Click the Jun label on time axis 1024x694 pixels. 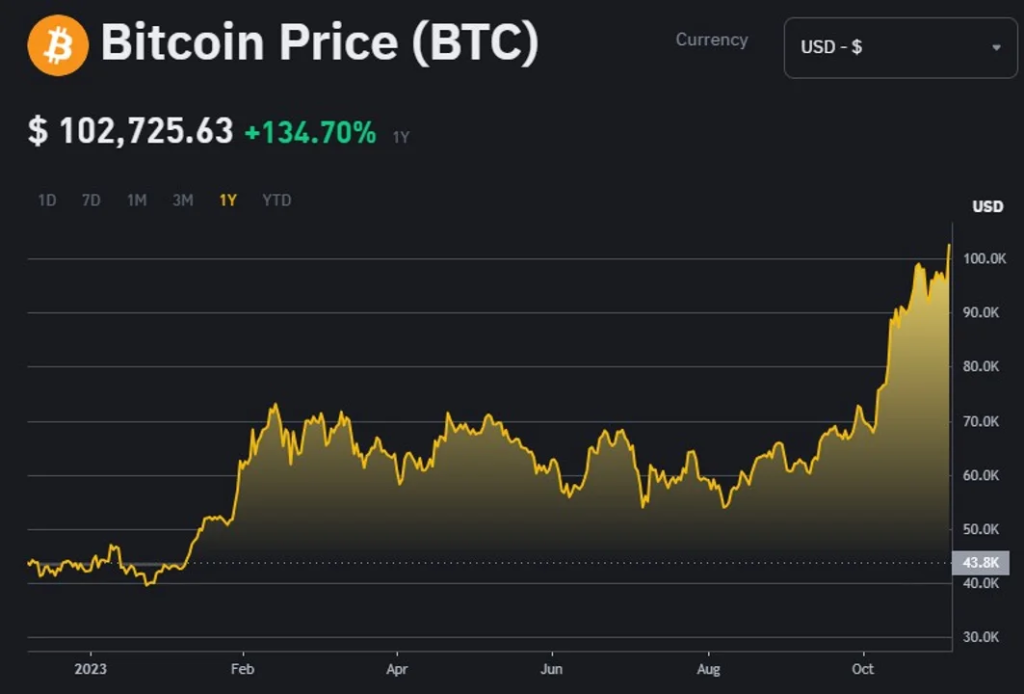(551, 667)
